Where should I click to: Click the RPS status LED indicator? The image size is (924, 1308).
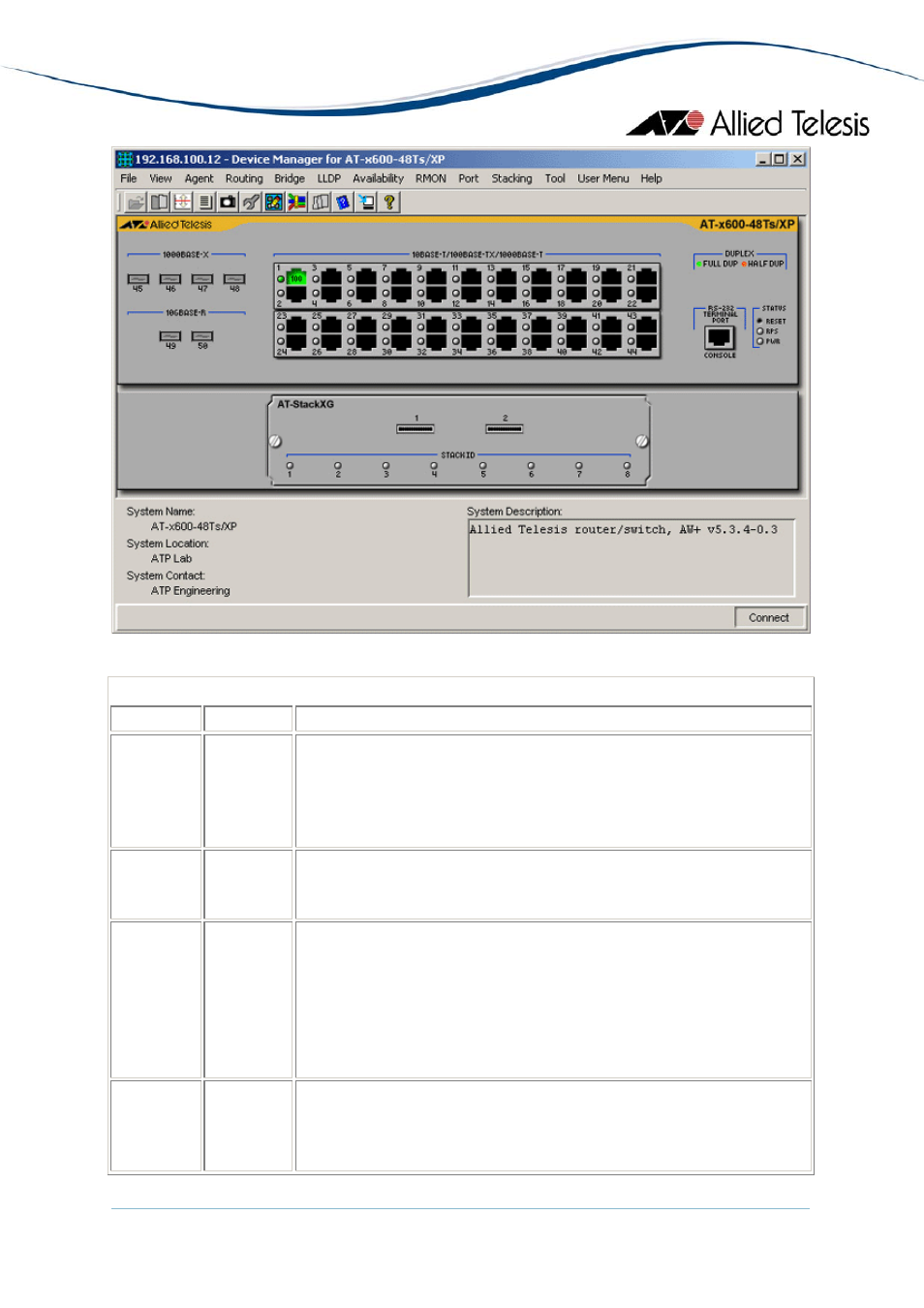[x=760, y=331]
